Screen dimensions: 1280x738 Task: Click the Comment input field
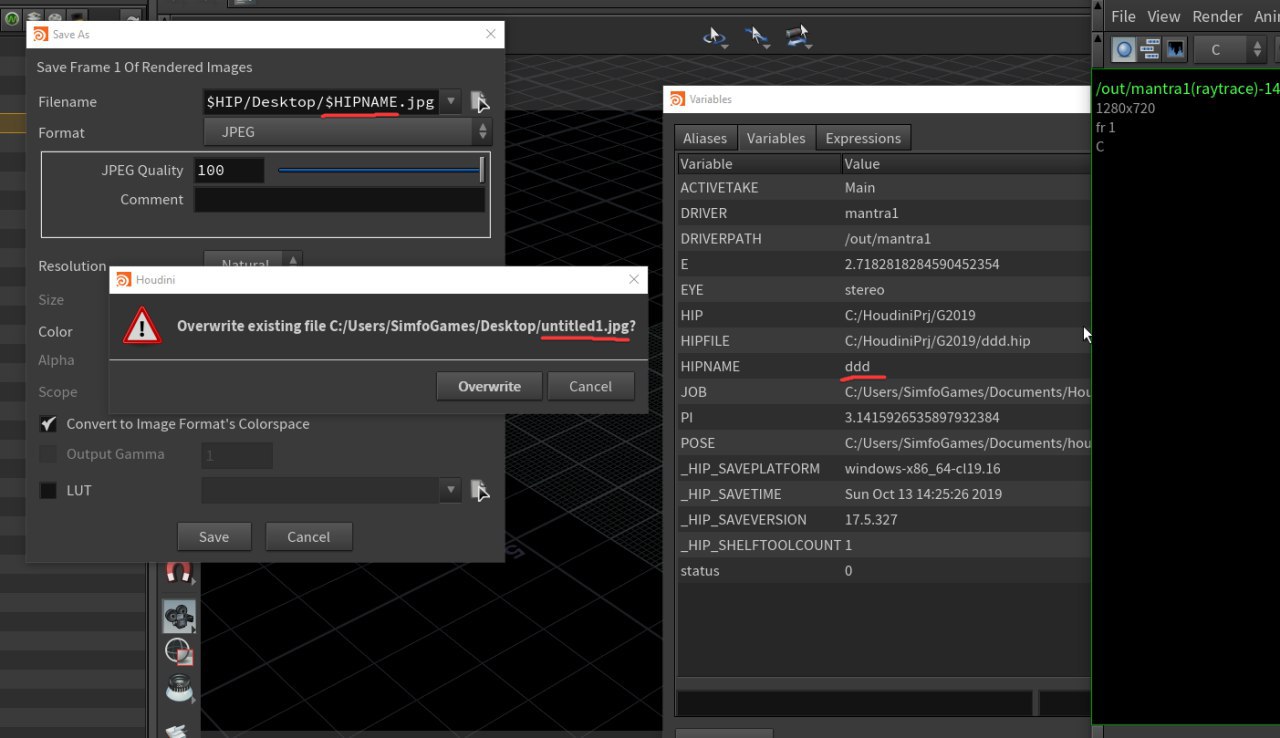(339, 200)
